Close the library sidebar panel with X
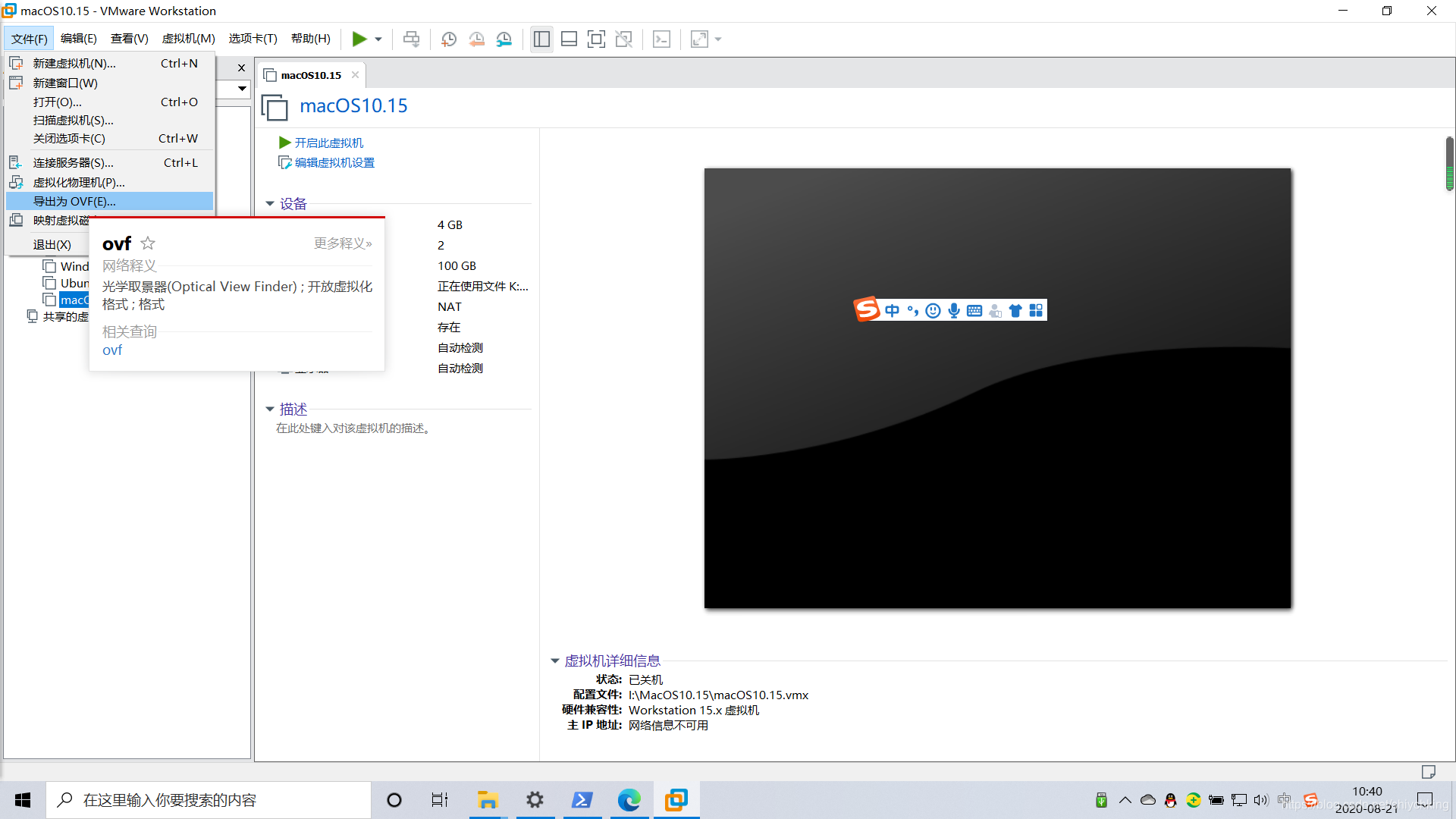 [241, 67]
